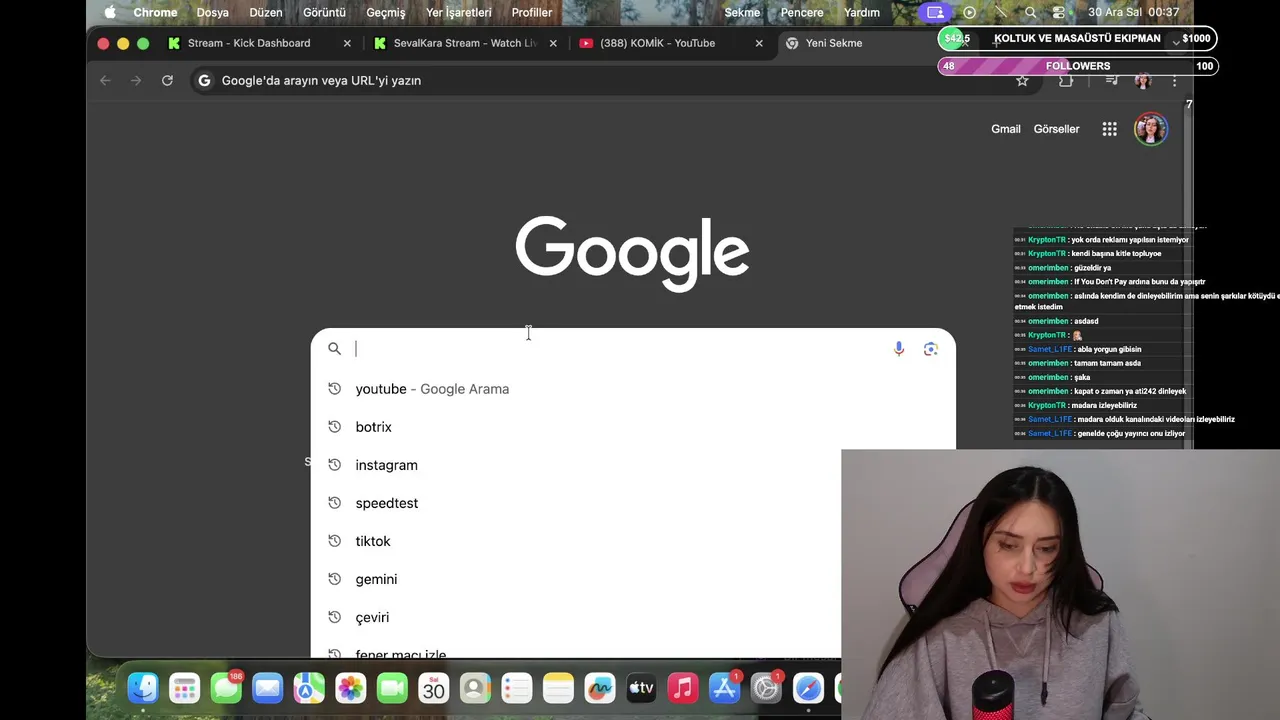Switch to the Stream - Kick Dashboard tab

[249, 43]
